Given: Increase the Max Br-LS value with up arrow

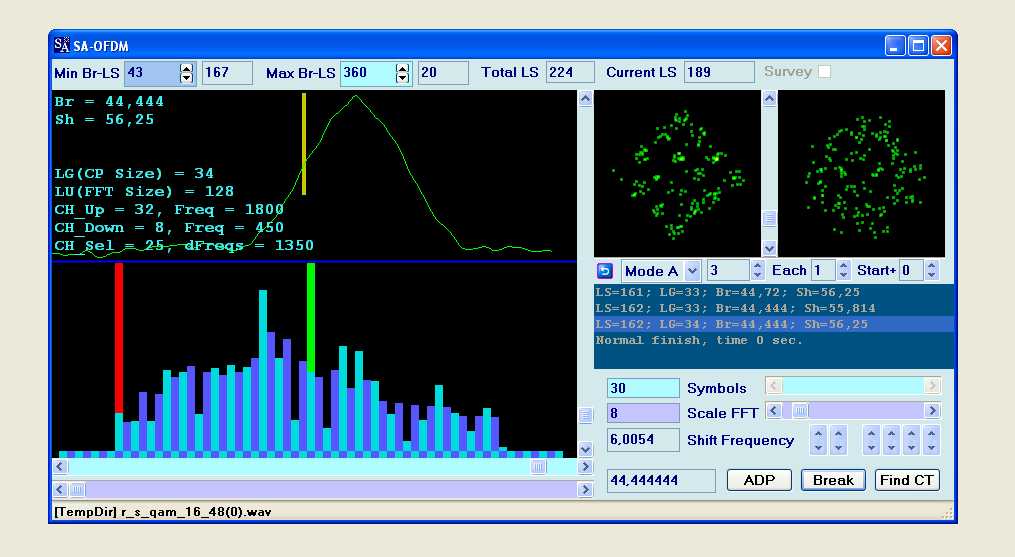Looking at the screenshot, I should tap(403, 68).
